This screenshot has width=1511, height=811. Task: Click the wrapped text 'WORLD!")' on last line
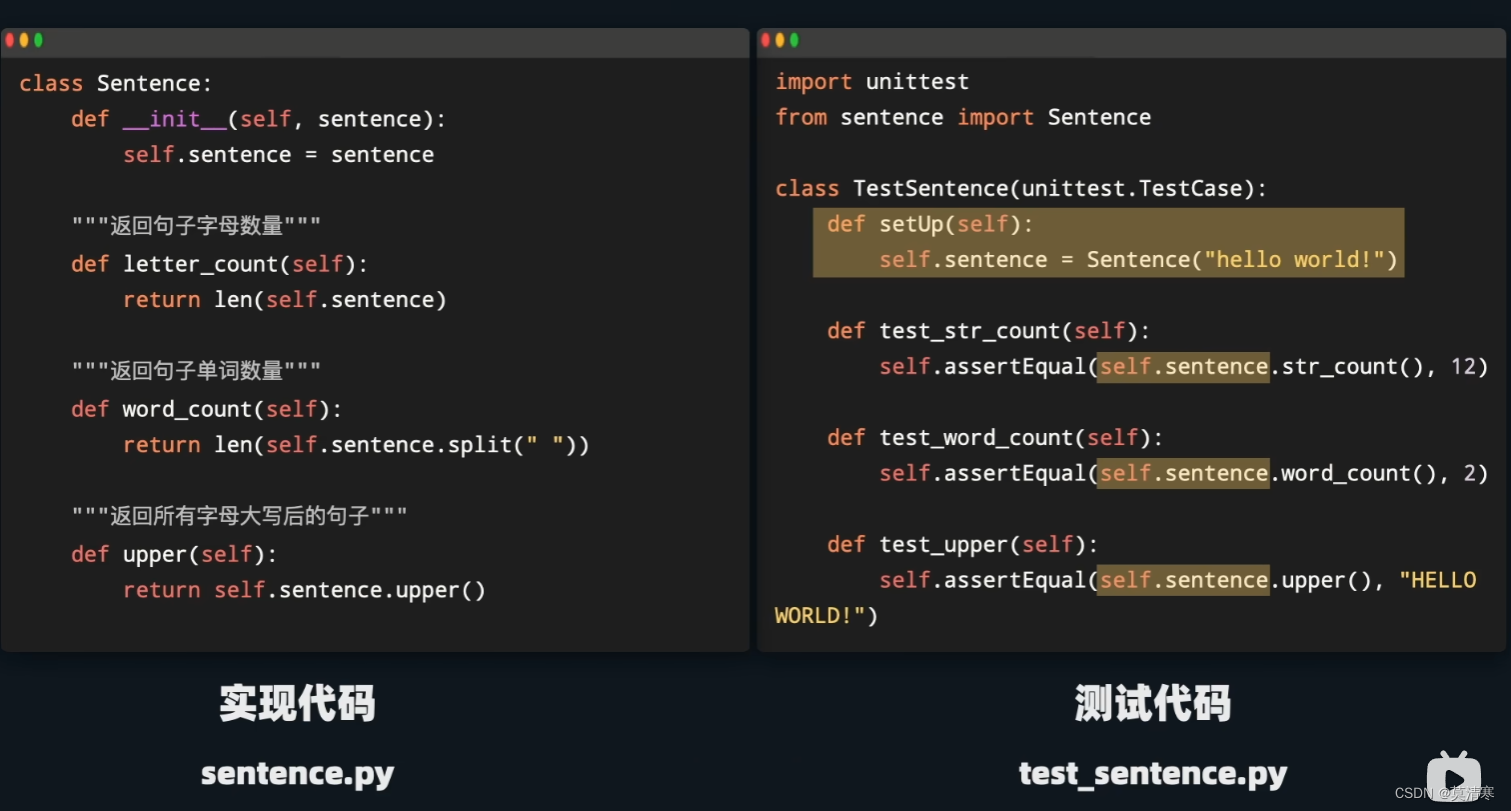pos(826,616)
